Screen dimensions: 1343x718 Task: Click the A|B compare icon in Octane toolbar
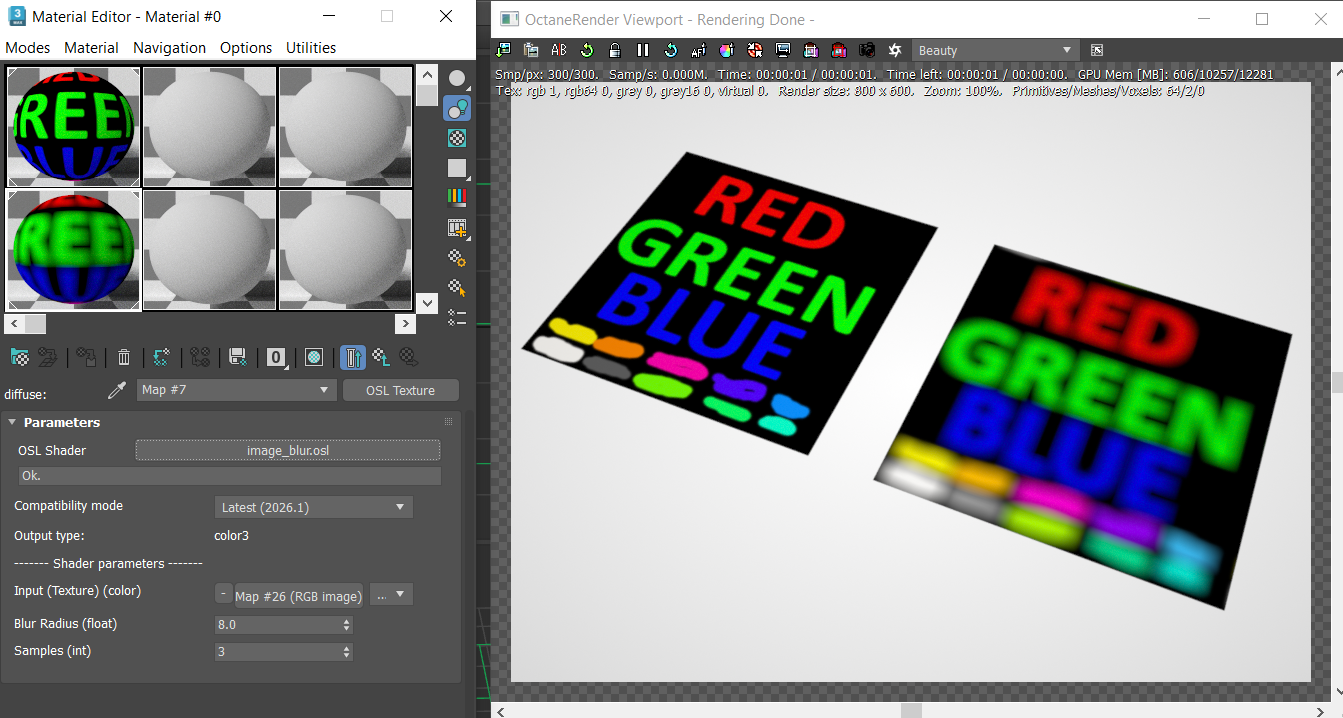pos(559,50)
